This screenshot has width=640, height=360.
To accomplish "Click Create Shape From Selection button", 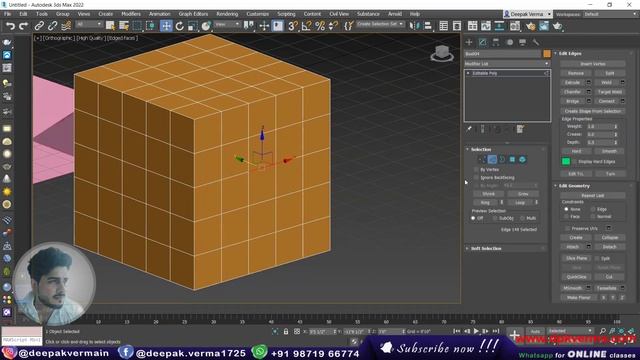I will pos(593,111).
